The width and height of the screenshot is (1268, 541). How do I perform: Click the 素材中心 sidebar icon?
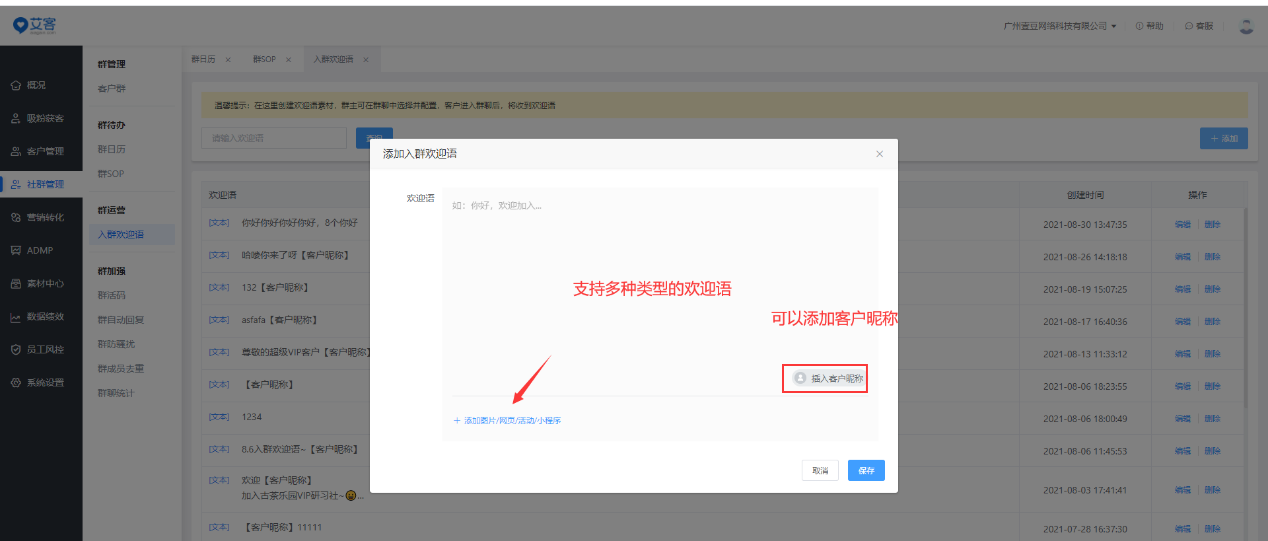click(x=16, y=284)
